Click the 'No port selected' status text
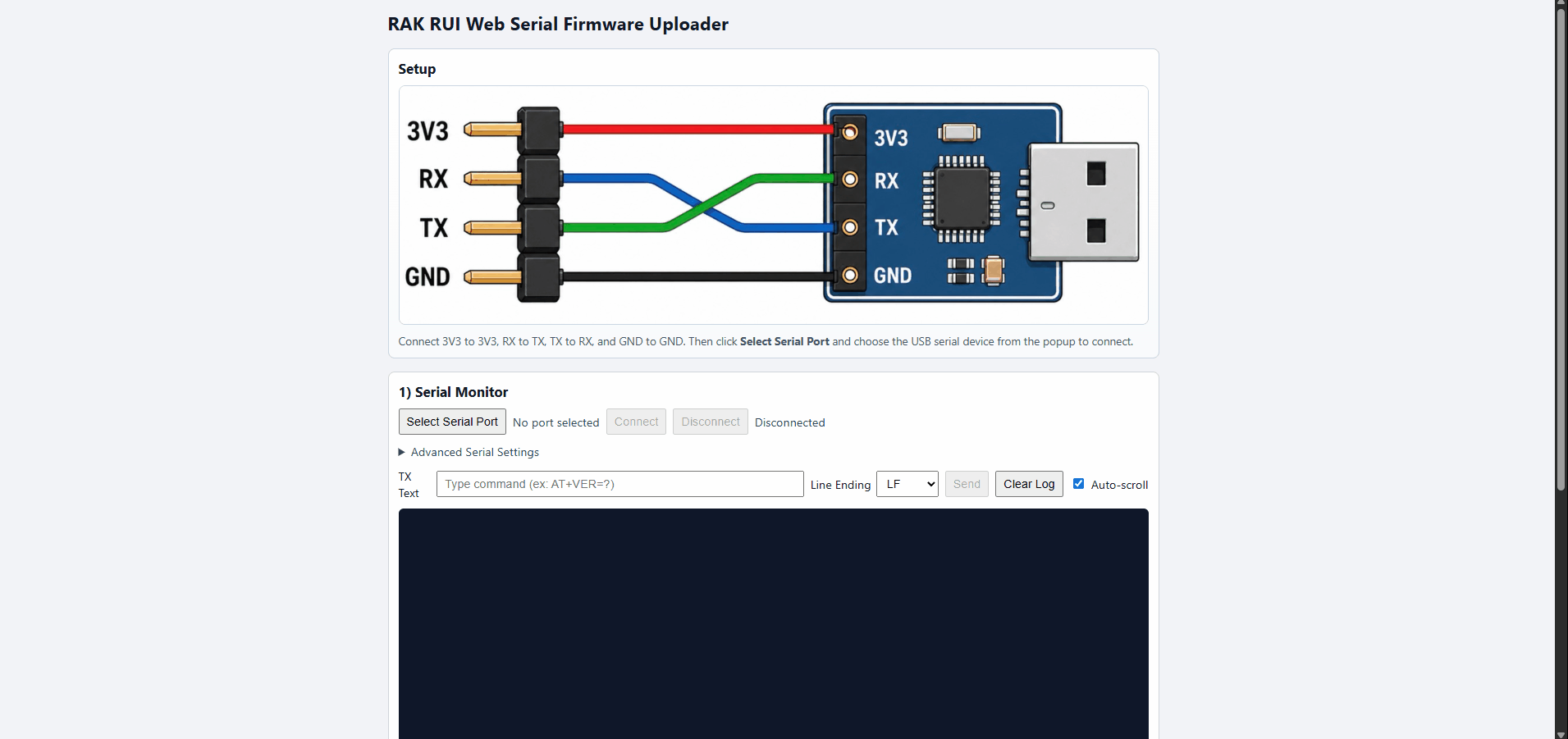The image size is (1568, 739). click(556, 422)
